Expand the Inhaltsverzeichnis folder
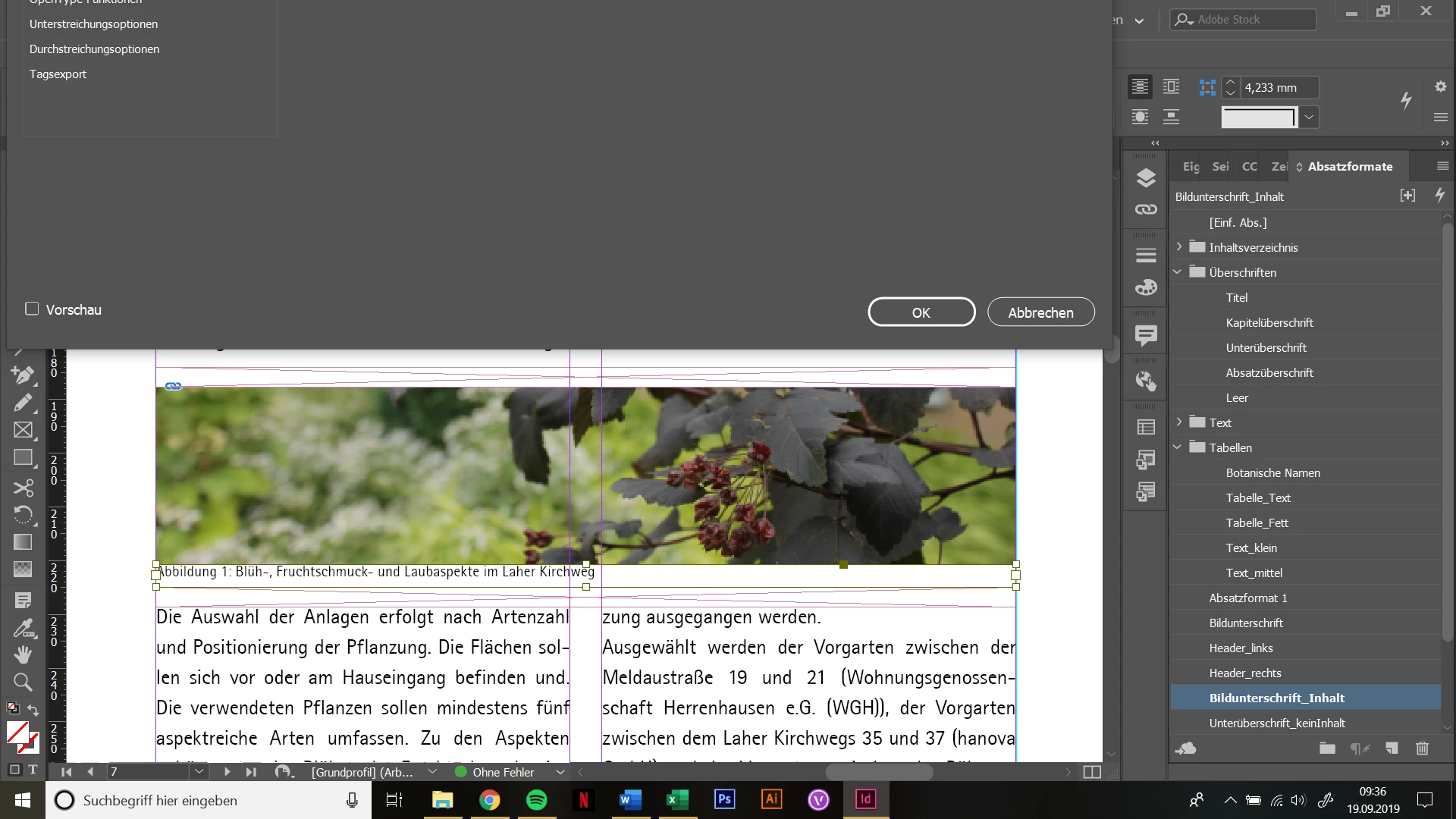Screen dimensions: 1456x819 (1178, 247)
